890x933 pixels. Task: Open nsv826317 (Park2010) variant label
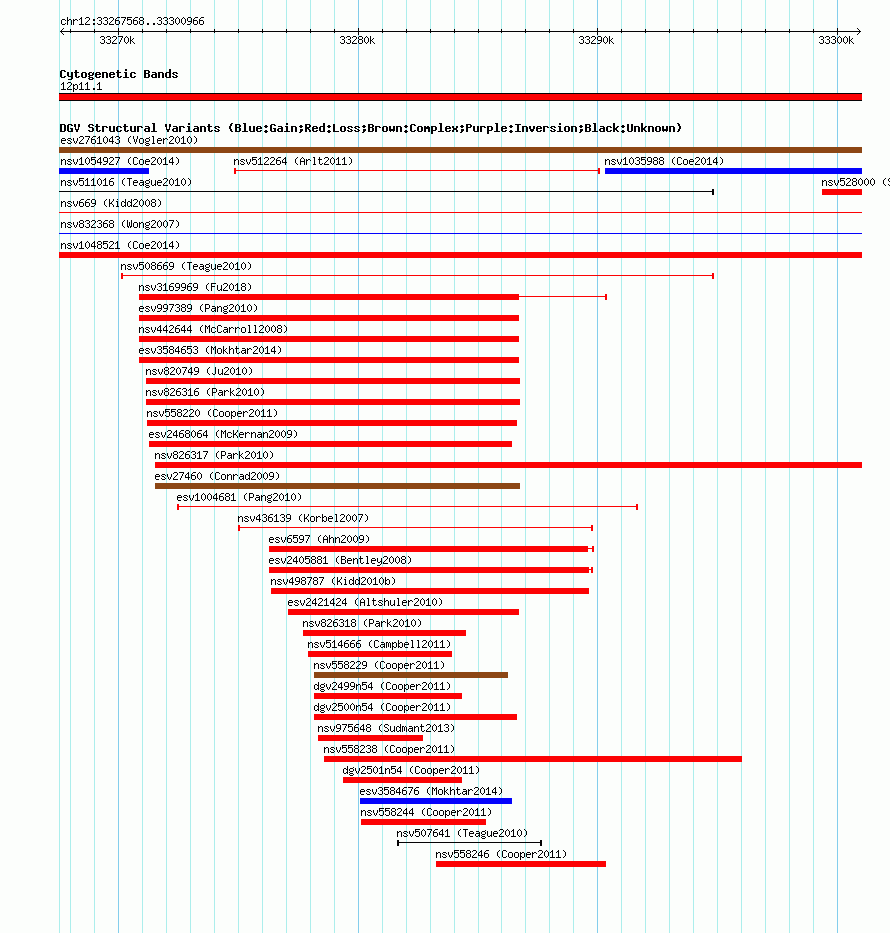point(214,455)
